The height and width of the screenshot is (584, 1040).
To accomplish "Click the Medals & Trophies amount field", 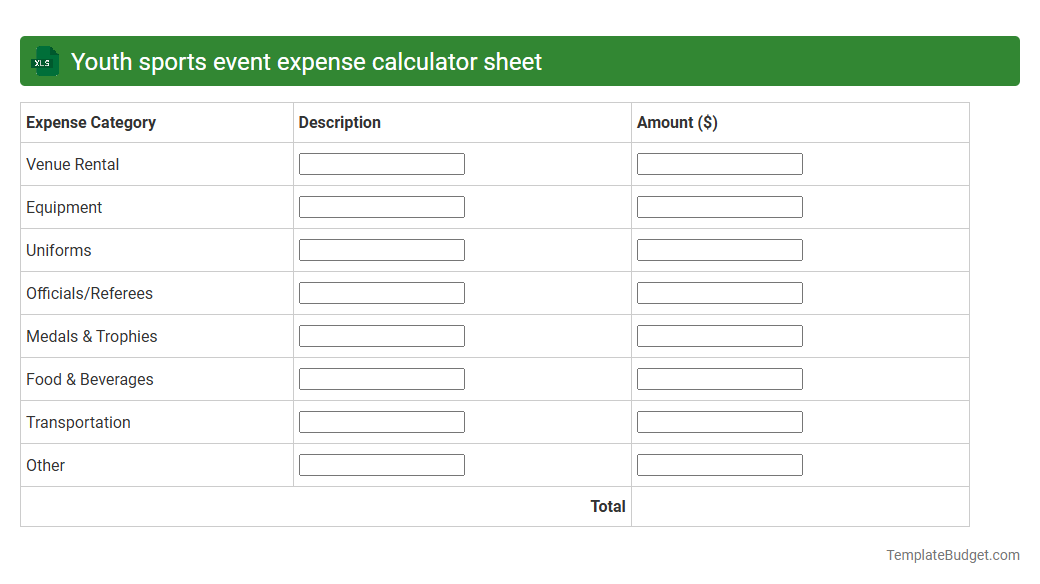I will click(x=719, y=335).
